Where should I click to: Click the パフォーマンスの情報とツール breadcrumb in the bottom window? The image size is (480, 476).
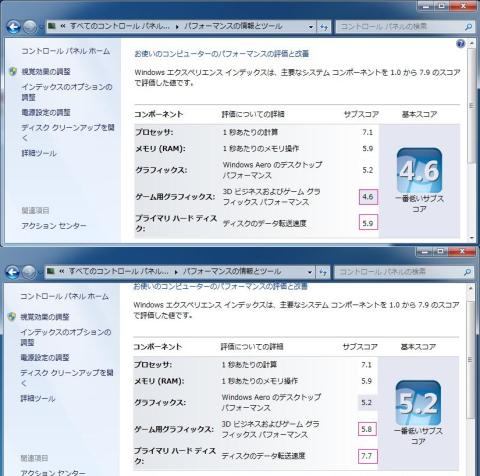(x=232, y=272)
